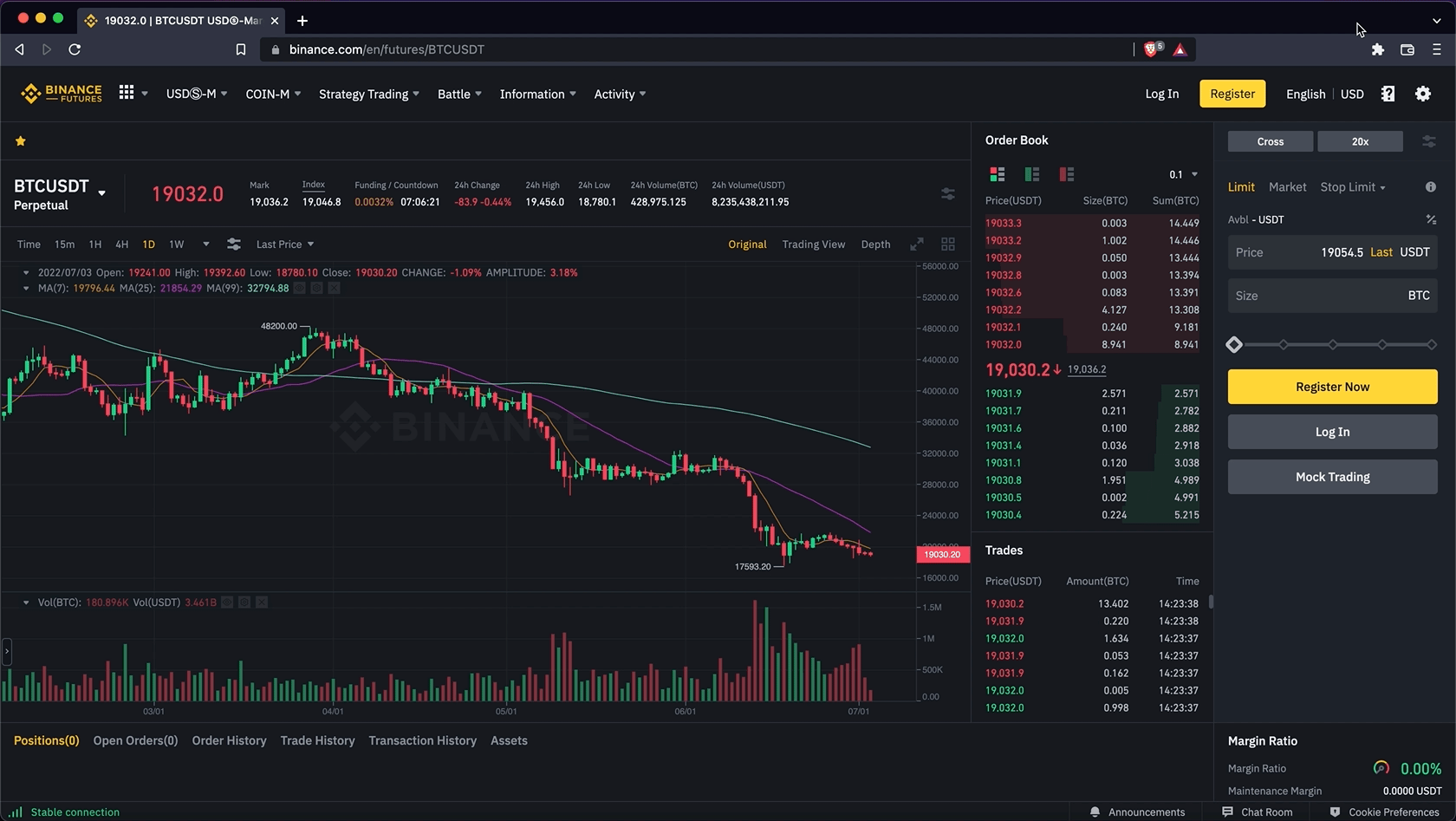Open the Stop Limit order type dropdown

(x=1352, y=187)
